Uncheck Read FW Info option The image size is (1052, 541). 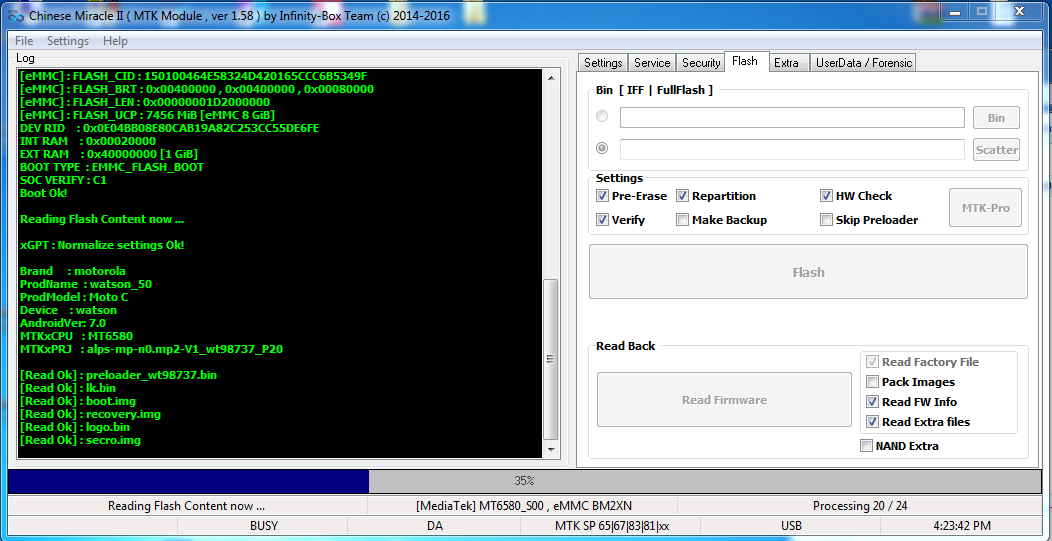872,402
